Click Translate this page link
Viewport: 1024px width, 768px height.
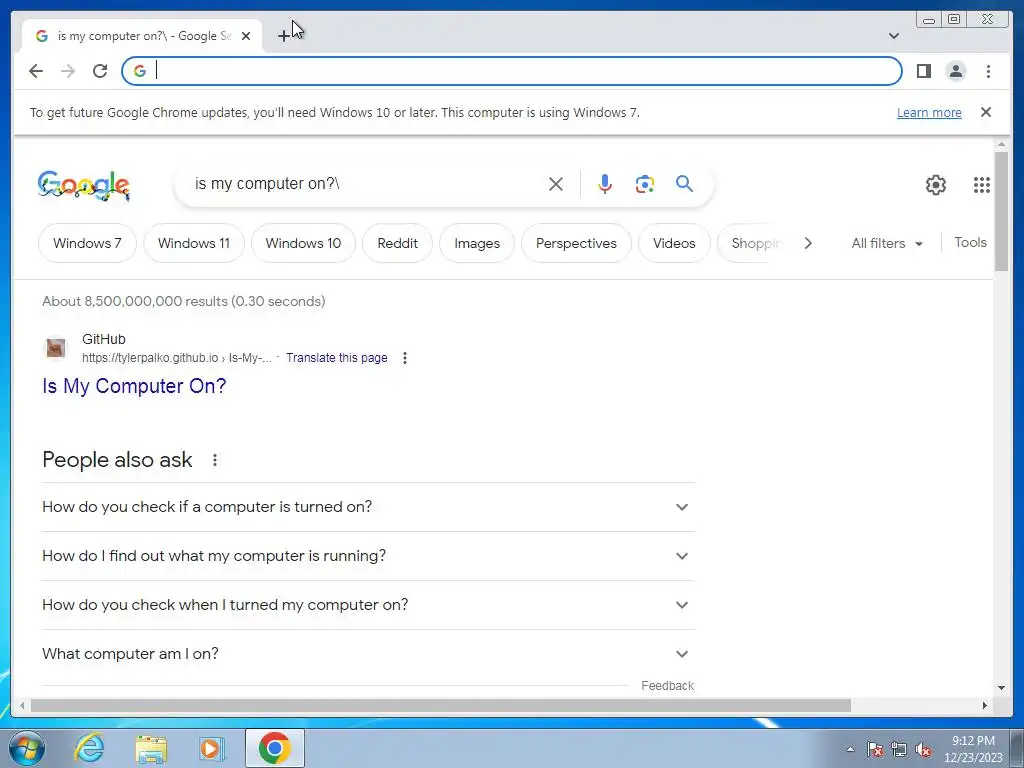(336, 358)
